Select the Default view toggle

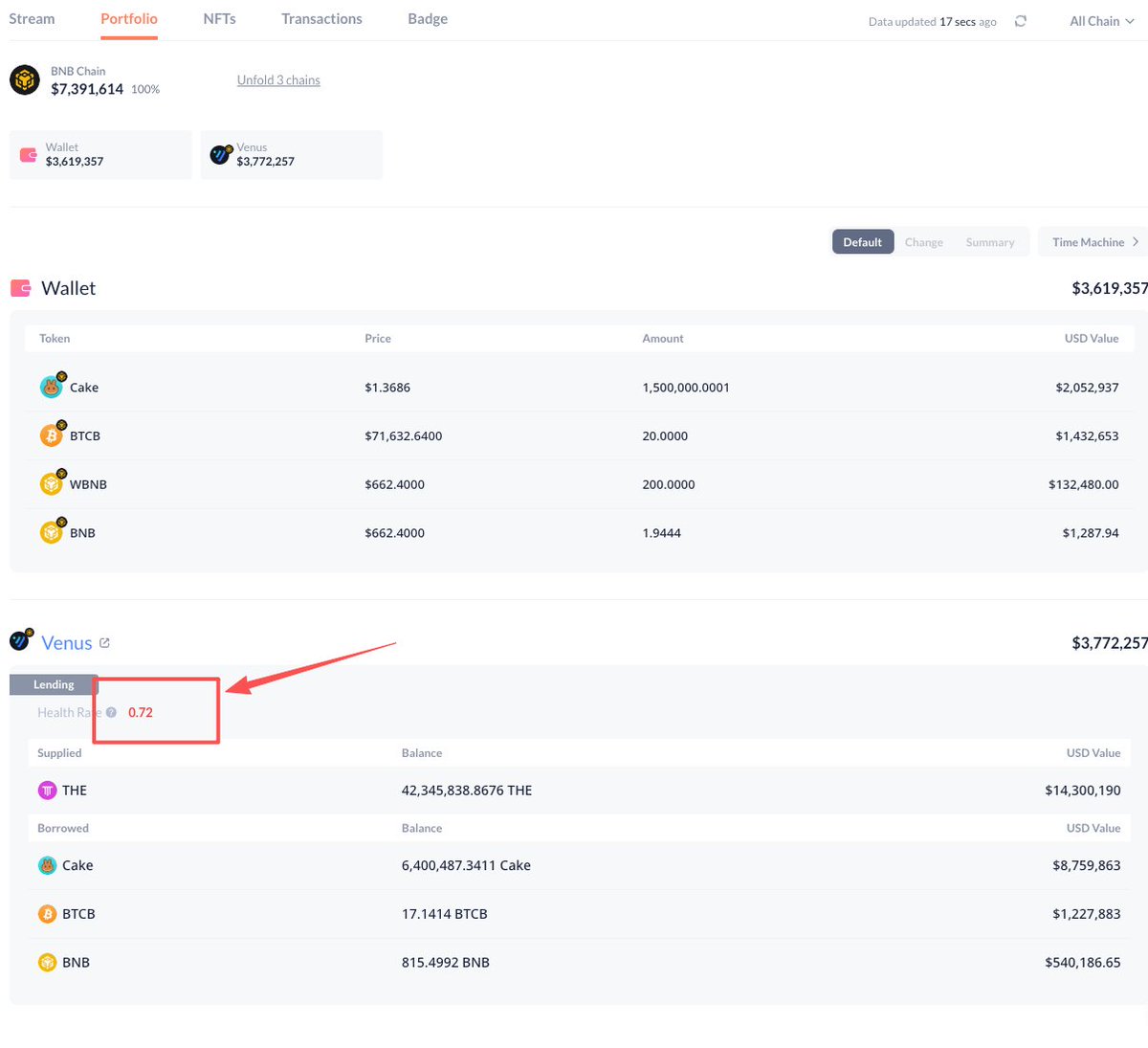click(863, 242)
